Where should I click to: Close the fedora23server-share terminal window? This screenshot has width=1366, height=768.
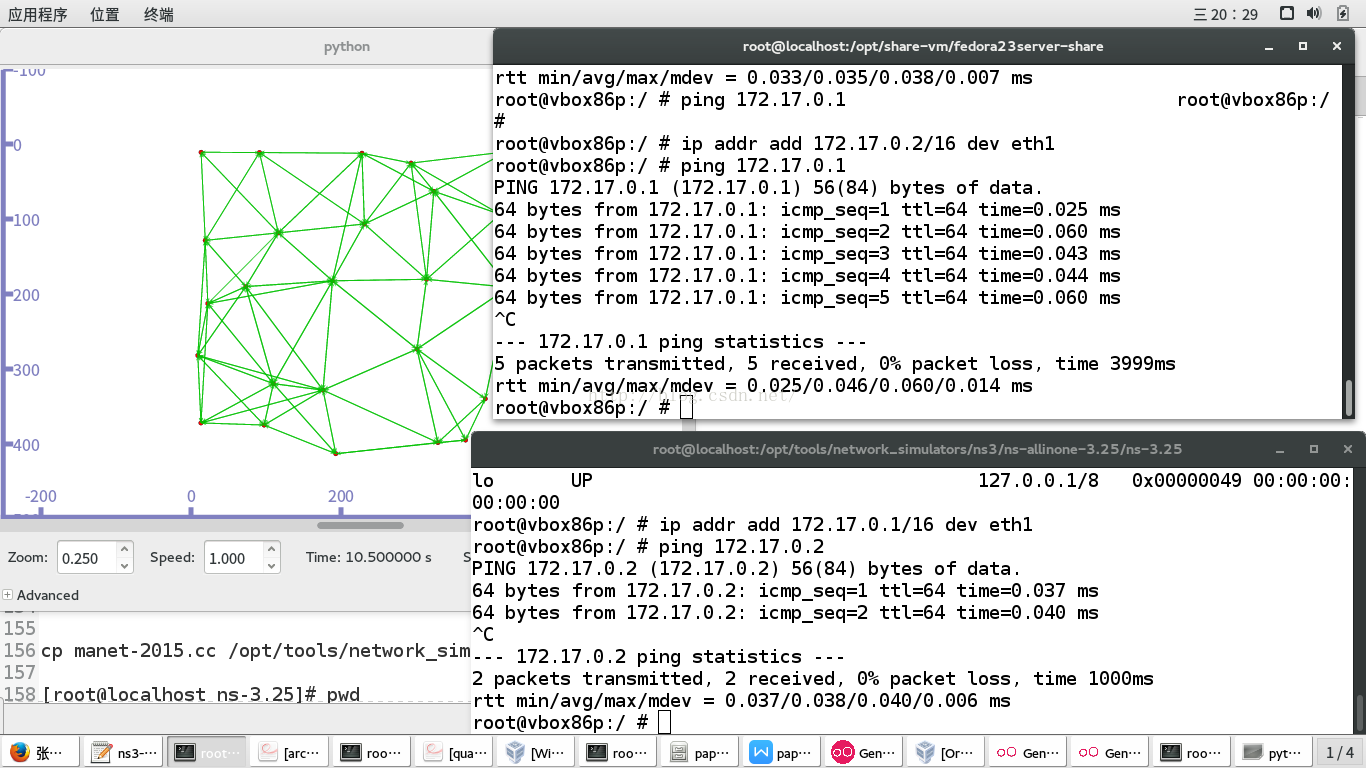[x=1337, y=46]
